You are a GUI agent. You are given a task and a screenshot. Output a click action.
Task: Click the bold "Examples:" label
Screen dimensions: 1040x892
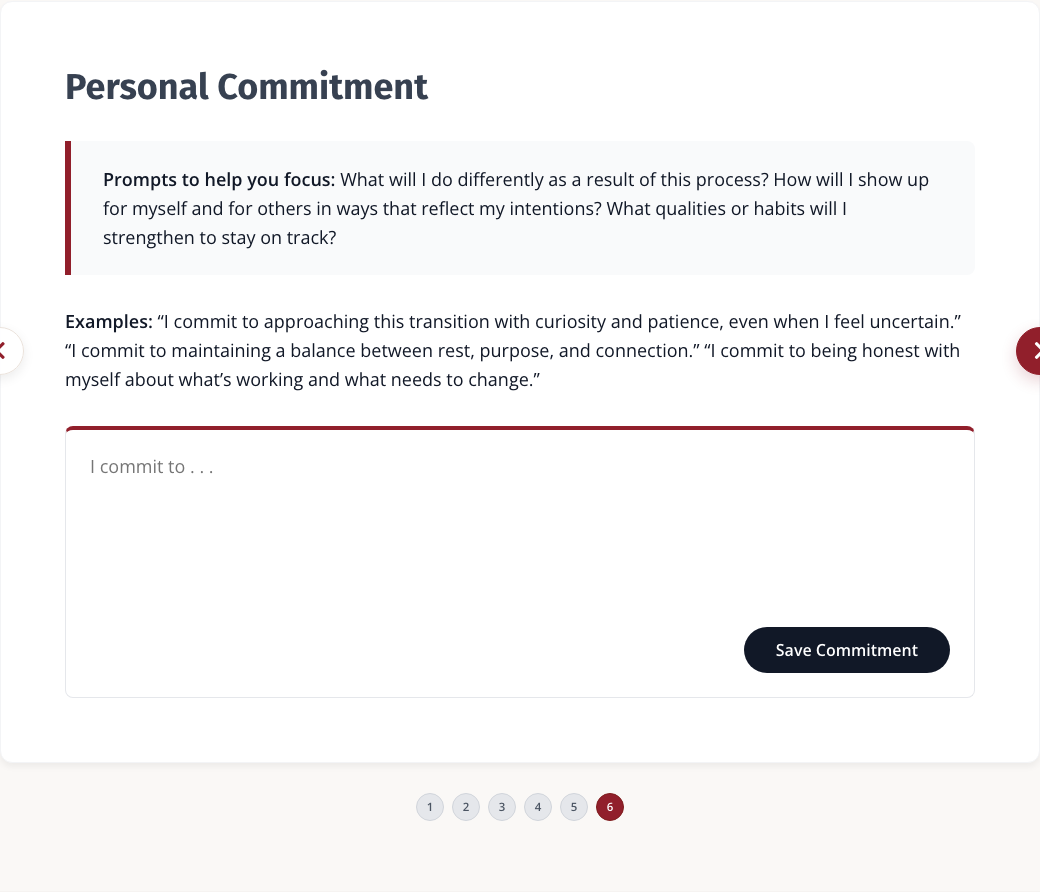coord(109,322)
